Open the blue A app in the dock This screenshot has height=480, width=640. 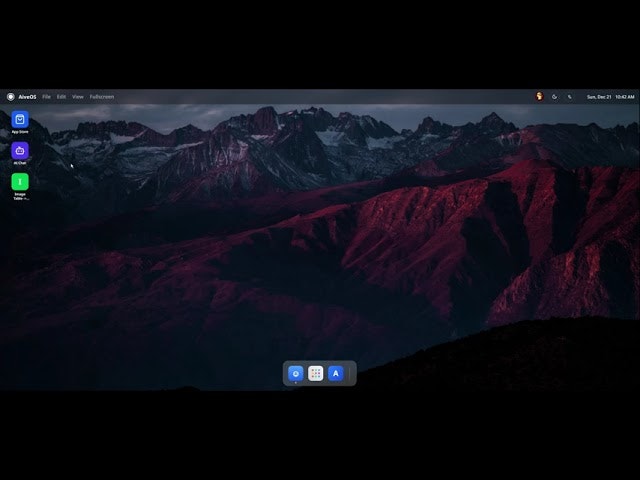pos(336,373)
